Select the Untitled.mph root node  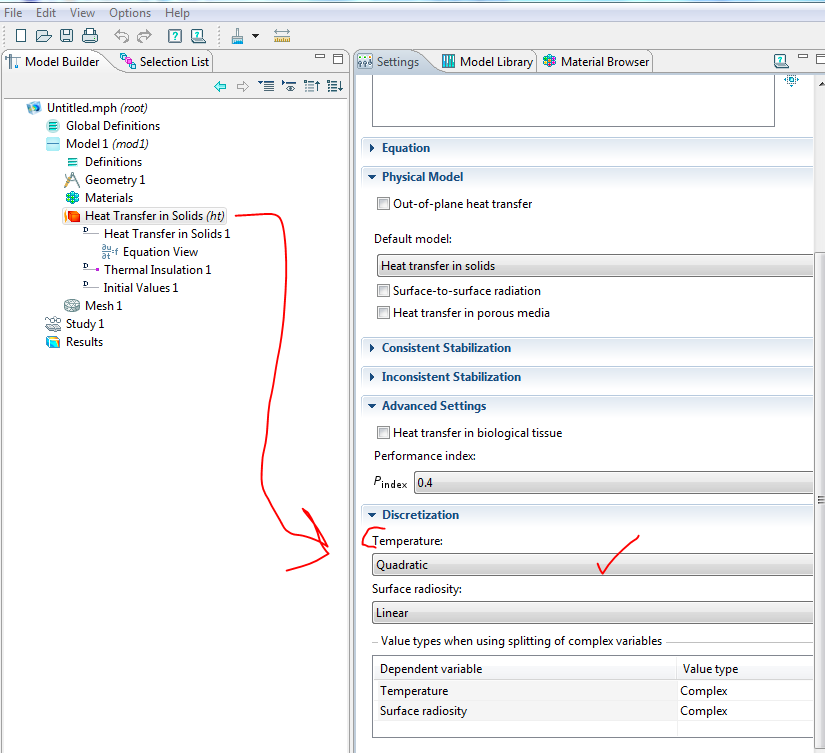[x=97, y=108]
